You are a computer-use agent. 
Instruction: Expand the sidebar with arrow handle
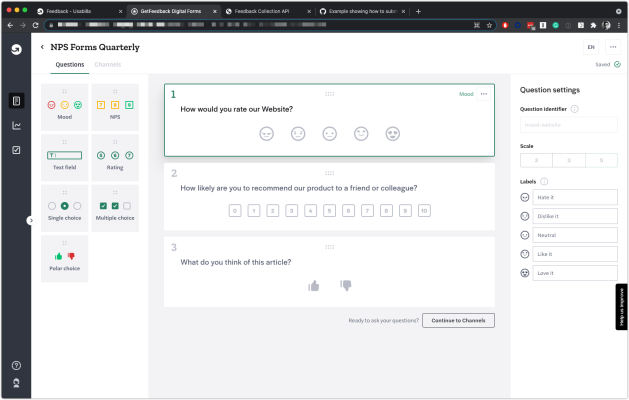30,220
